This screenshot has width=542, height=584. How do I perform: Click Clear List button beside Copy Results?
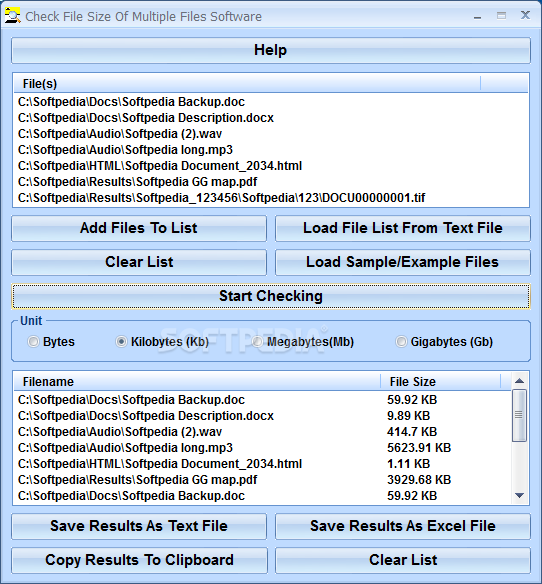[x=403, y=560]
